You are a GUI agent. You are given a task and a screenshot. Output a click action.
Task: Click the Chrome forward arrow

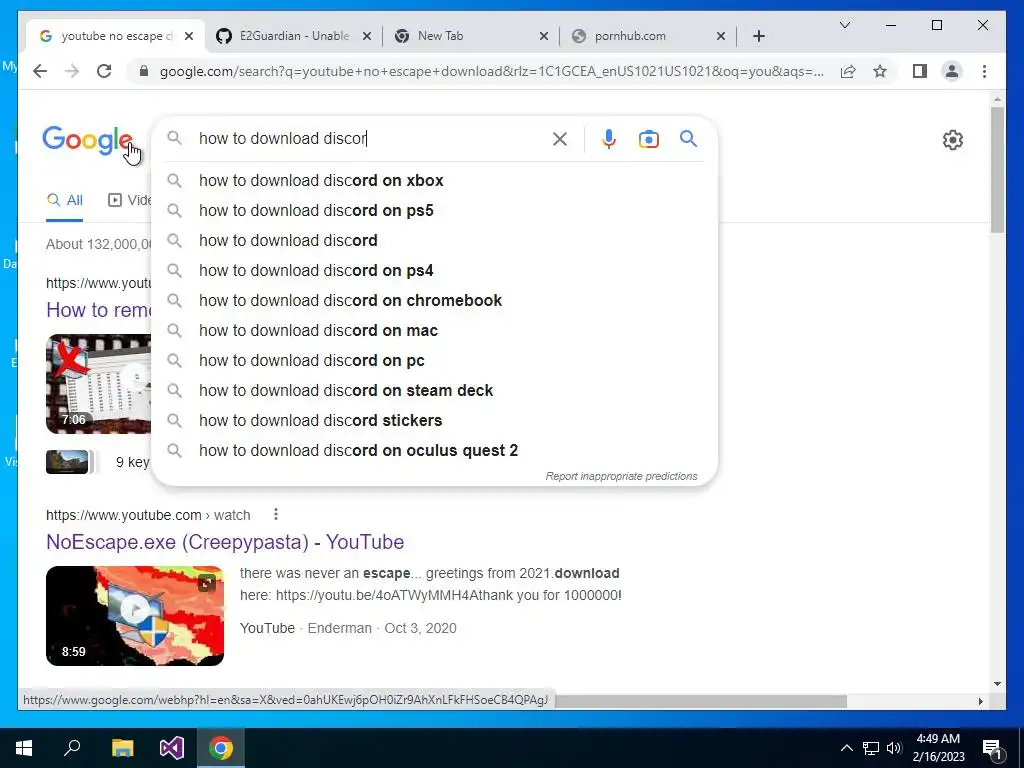(x=72, y=71)
